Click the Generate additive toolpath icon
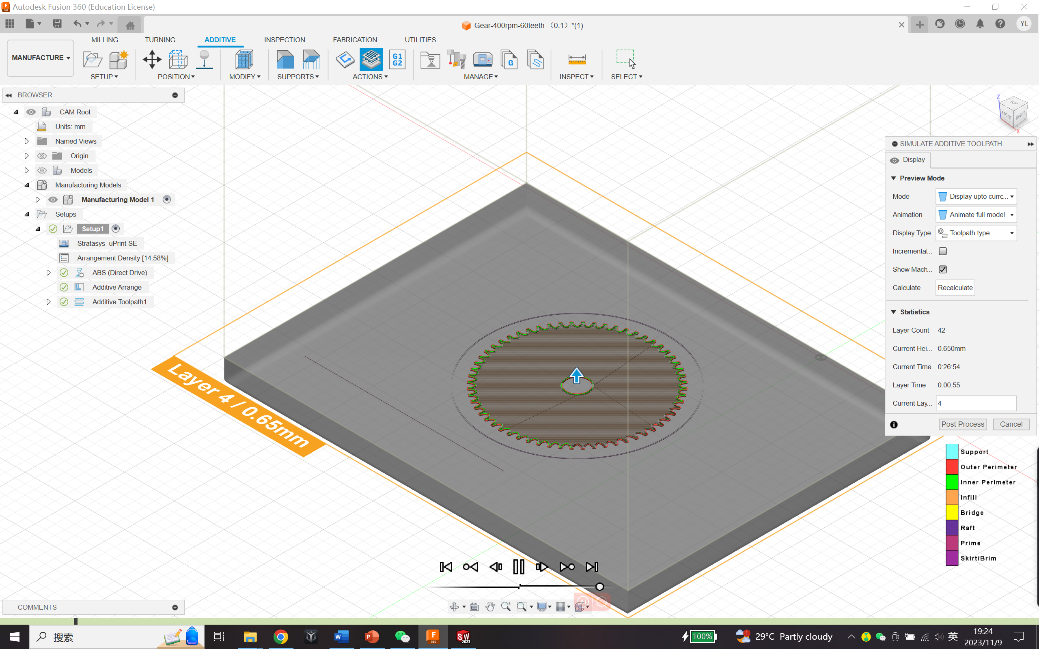Image resolution: width=1039 pixels, height=649 pixels. tap(345, 60)
